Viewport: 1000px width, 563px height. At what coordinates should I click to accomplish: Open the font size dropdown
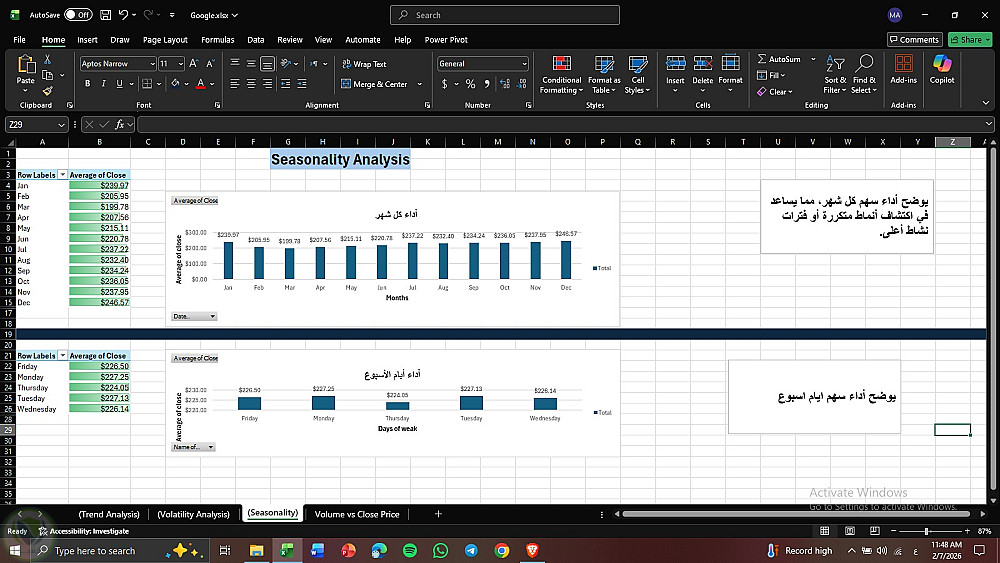[180, 64]
